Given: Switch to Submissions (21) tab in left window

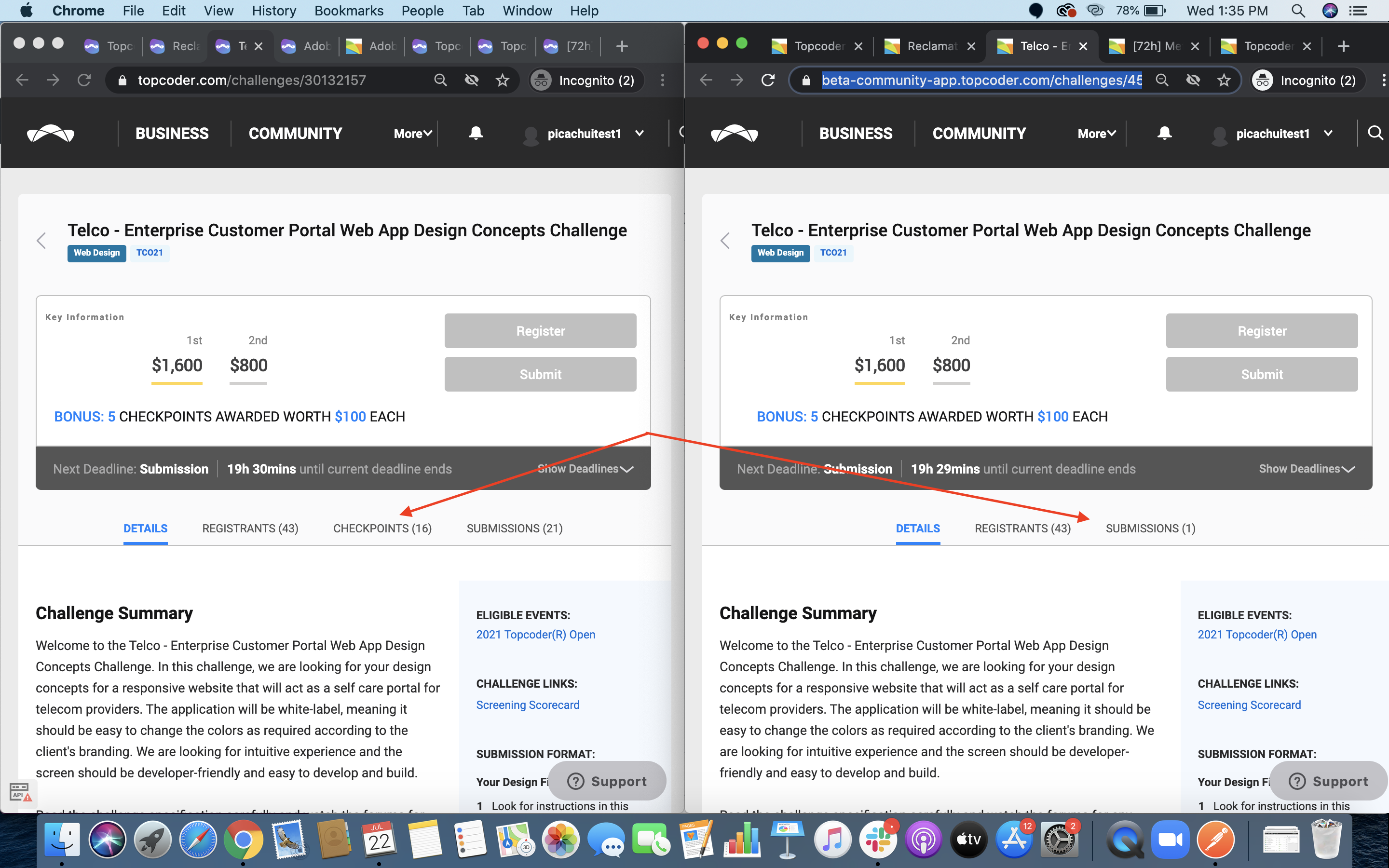Looking at the screenshot, I should [x=514, y=528].
